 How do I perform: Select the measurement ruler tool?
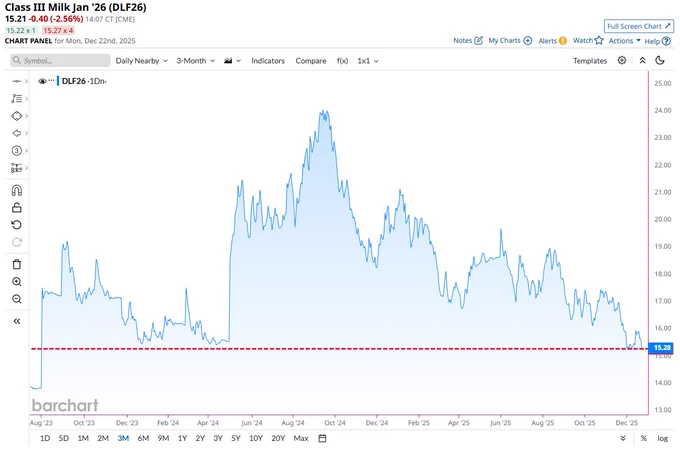(16, 167)
